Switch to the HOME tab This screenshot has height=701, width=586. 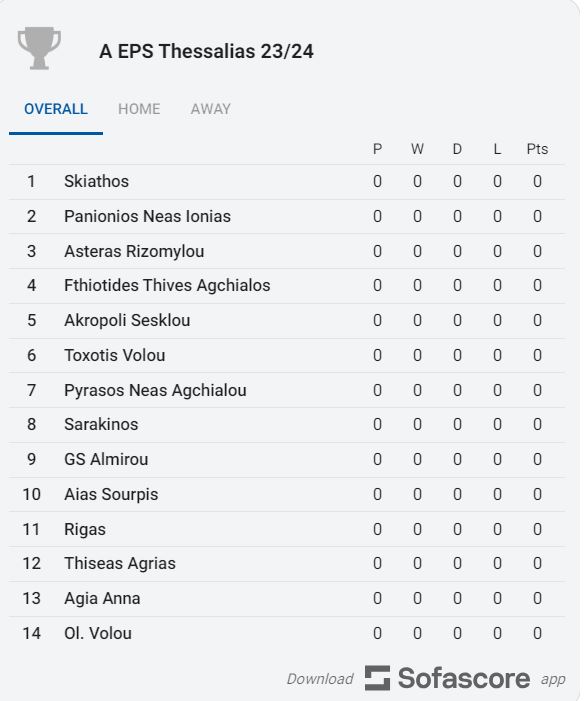click(x=139, y=109)
